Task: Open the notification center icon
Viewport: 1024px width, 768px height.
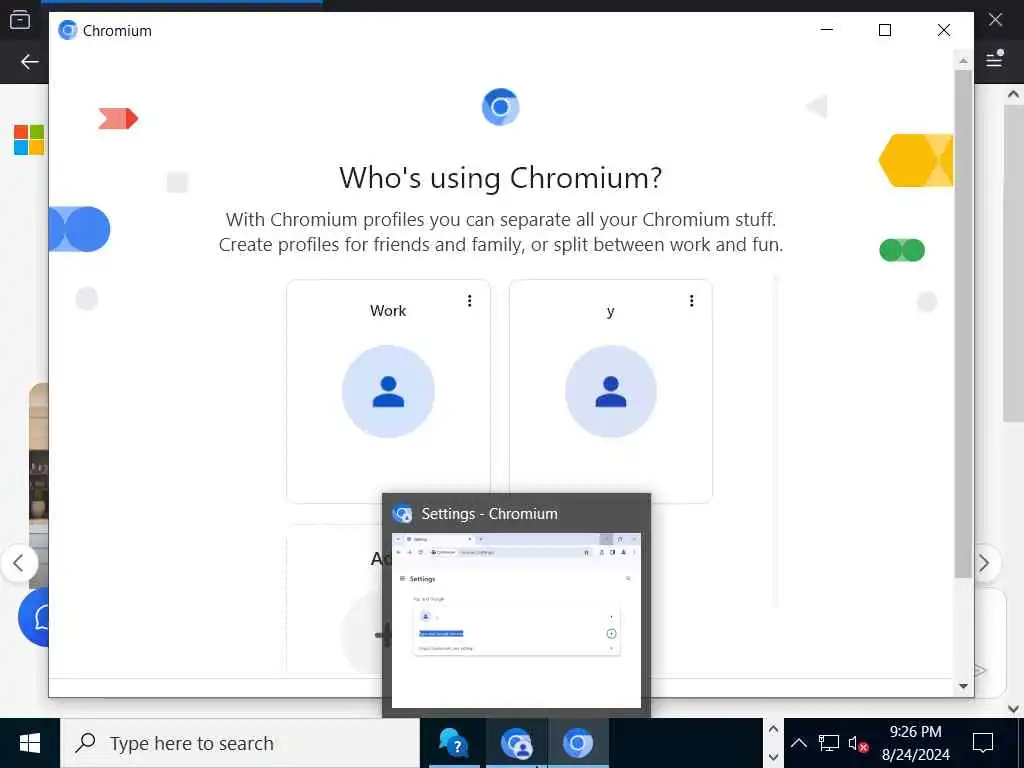Action: tap(983, 743)
